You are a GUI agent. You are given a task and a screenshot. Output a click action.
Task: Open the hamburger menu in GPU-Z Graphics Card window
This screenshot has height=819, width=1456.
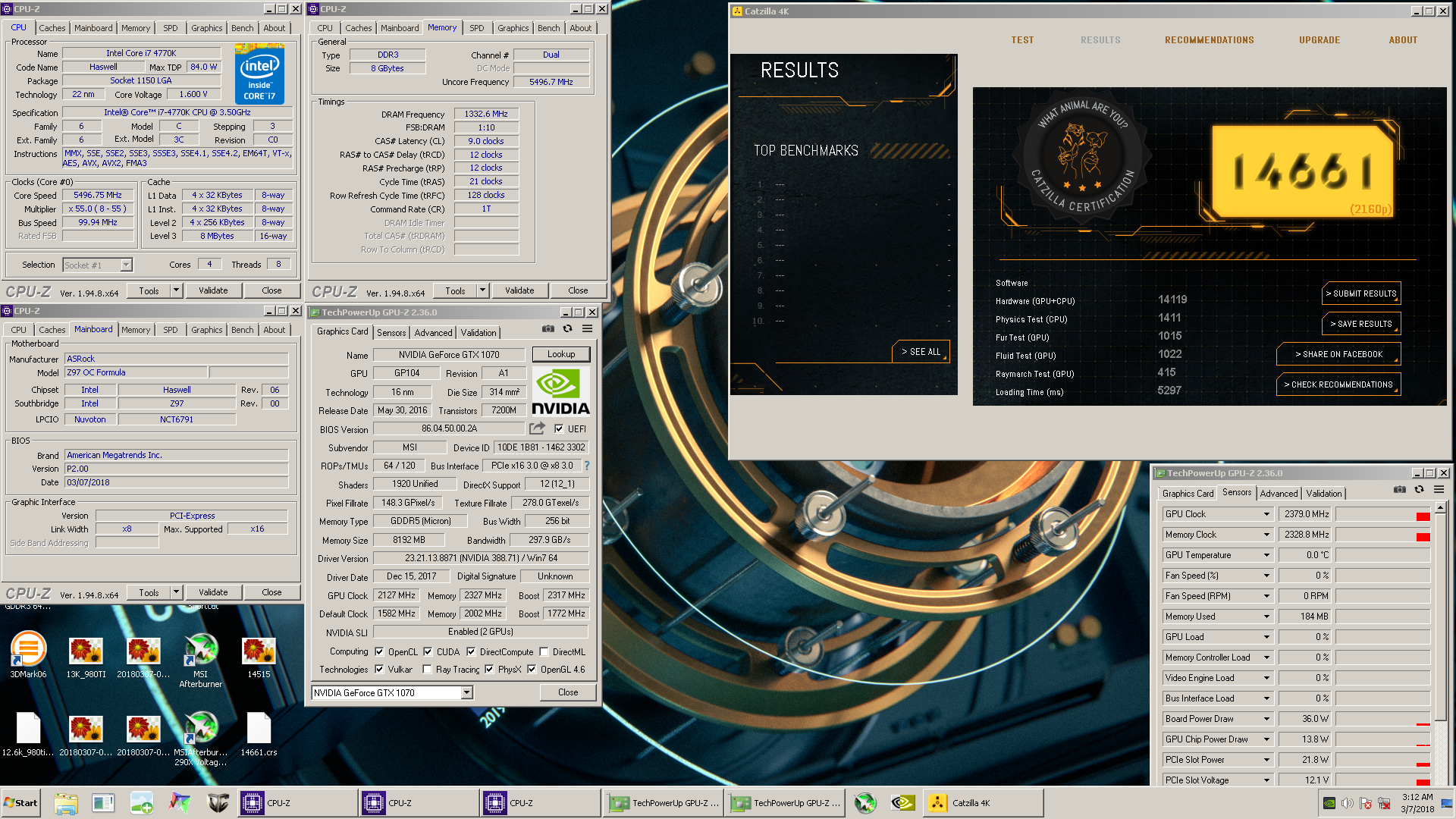(587, 329)
